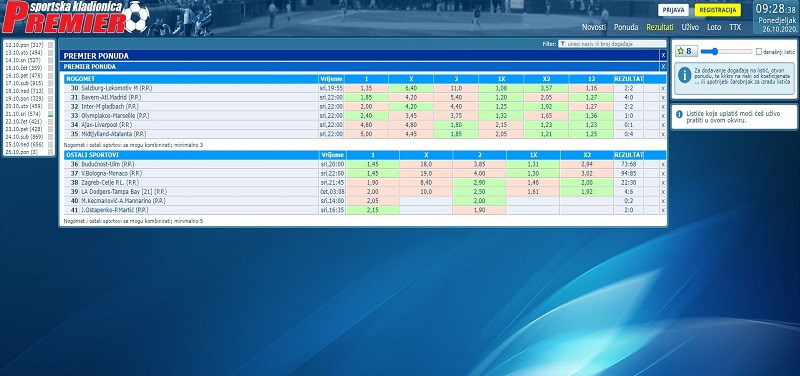
Task: Remove Salzburg-Lokomotiv M row with its x
Action: 663,88
